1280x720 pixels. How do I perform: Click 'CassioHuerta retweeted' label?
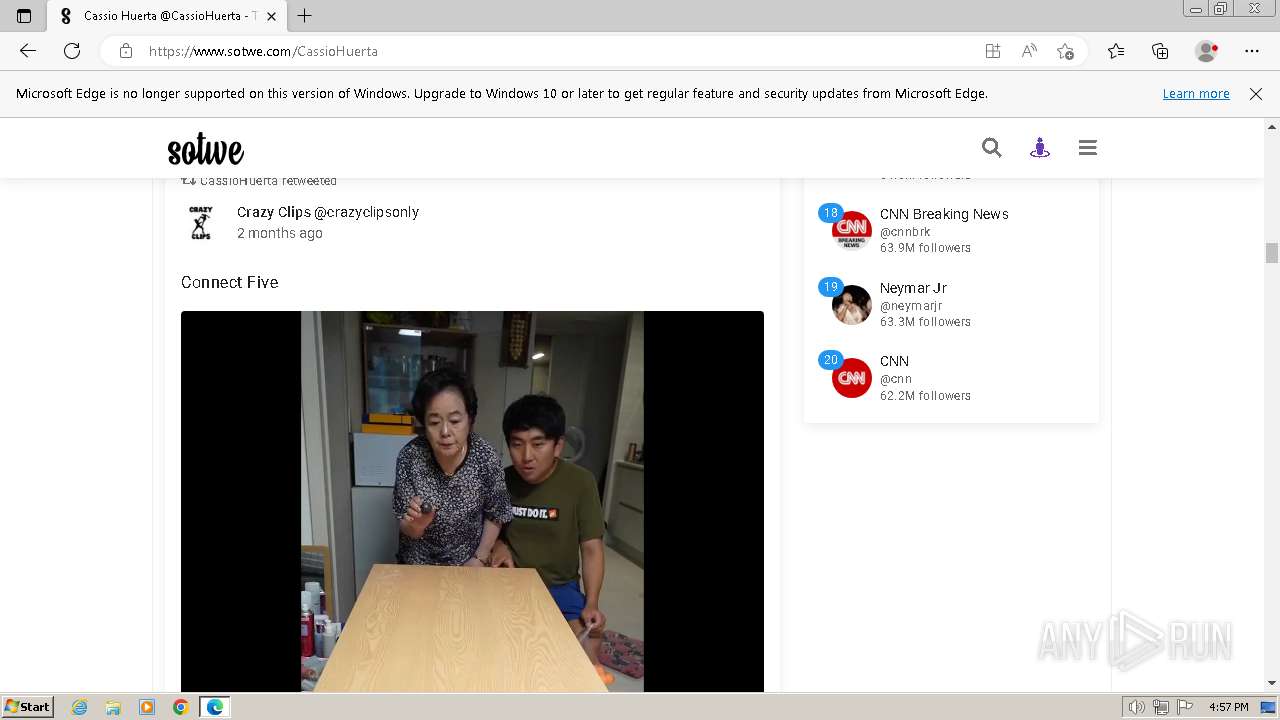coord(268,181)
